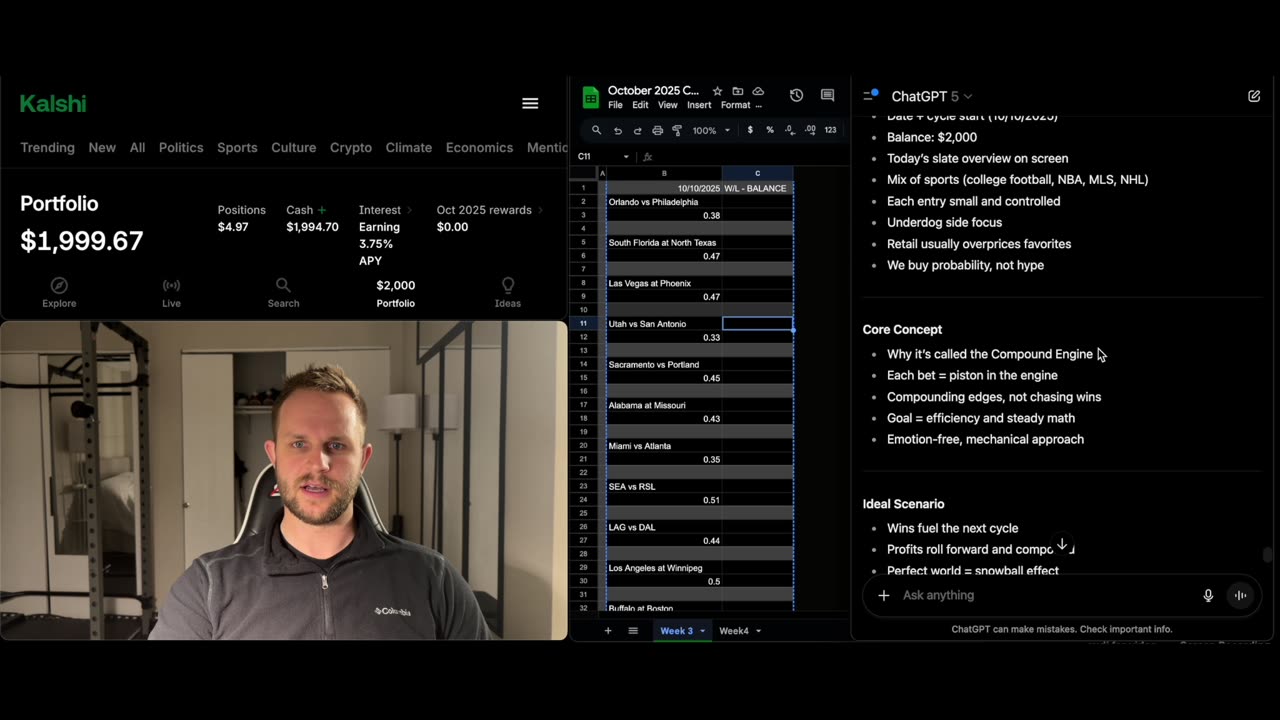The image size is (1280, 720).
Task: Open the ChatGPT 5 model selector
Action: pos(931,96)
